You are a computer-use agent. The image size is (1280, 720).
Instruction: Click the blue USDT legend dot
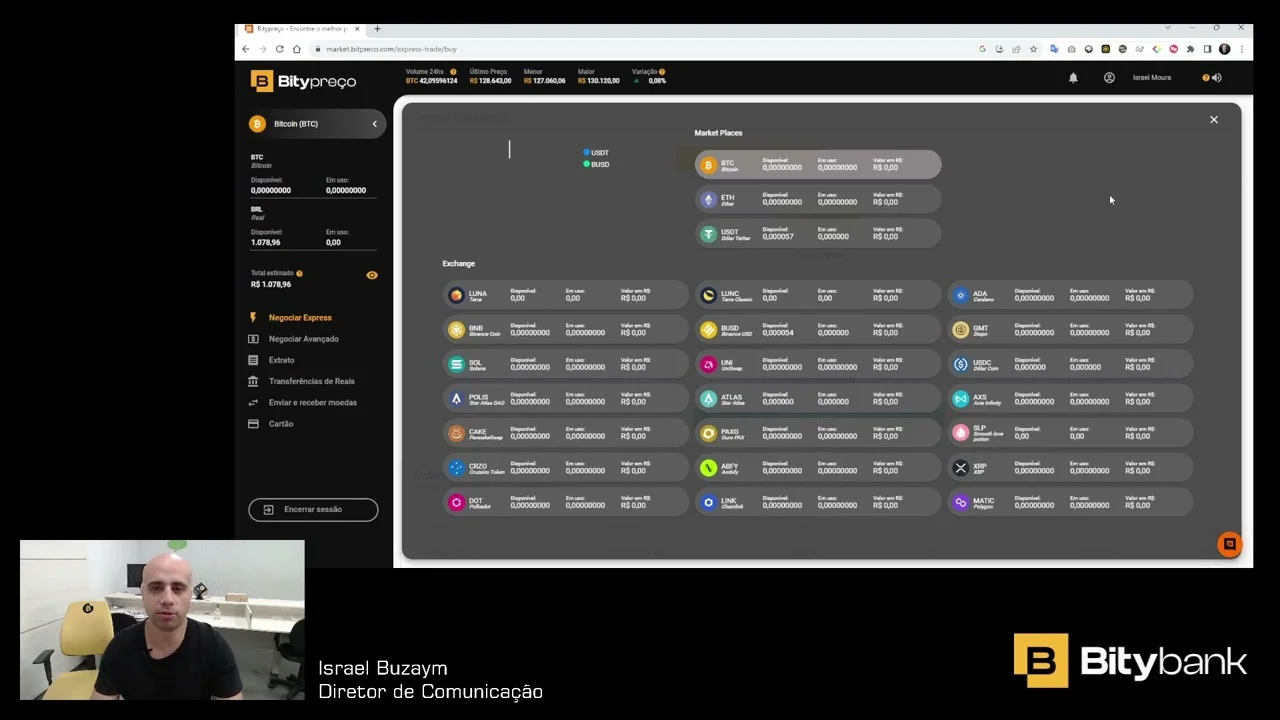[x=586, y=153]
